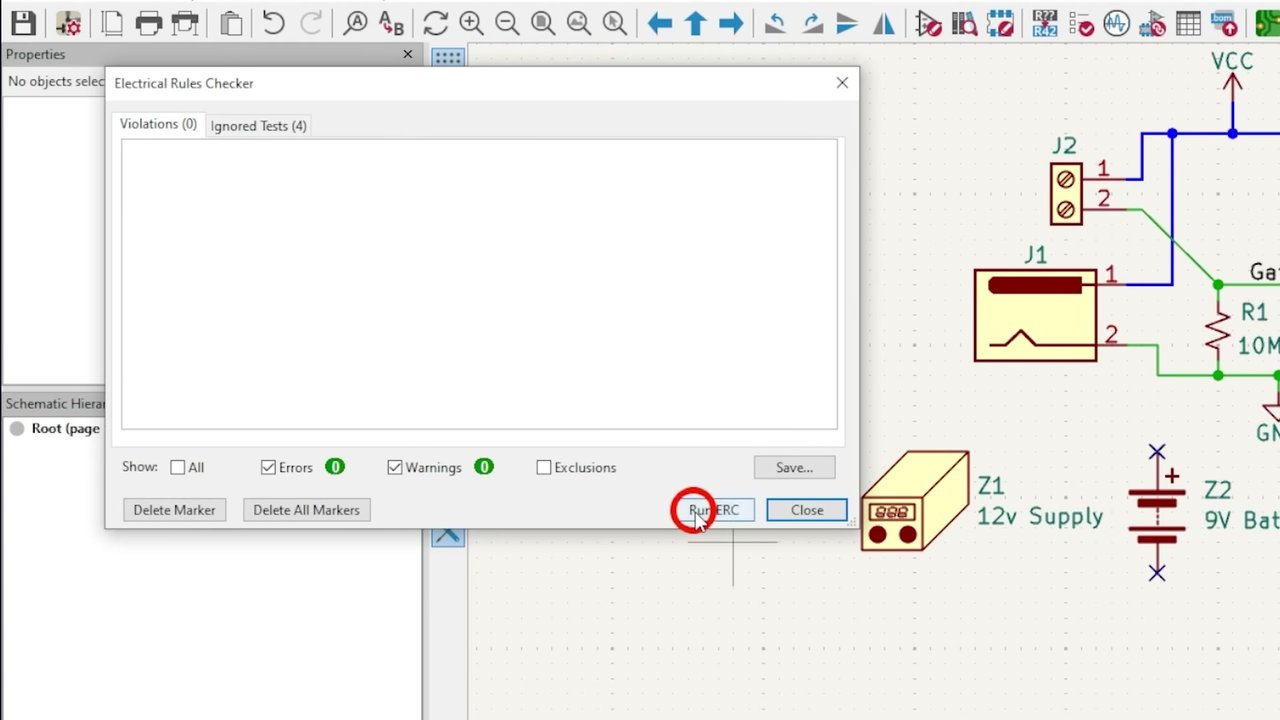Open the Simulator waveform icon
This screenshot has height=720, width=1280.
1117,22
